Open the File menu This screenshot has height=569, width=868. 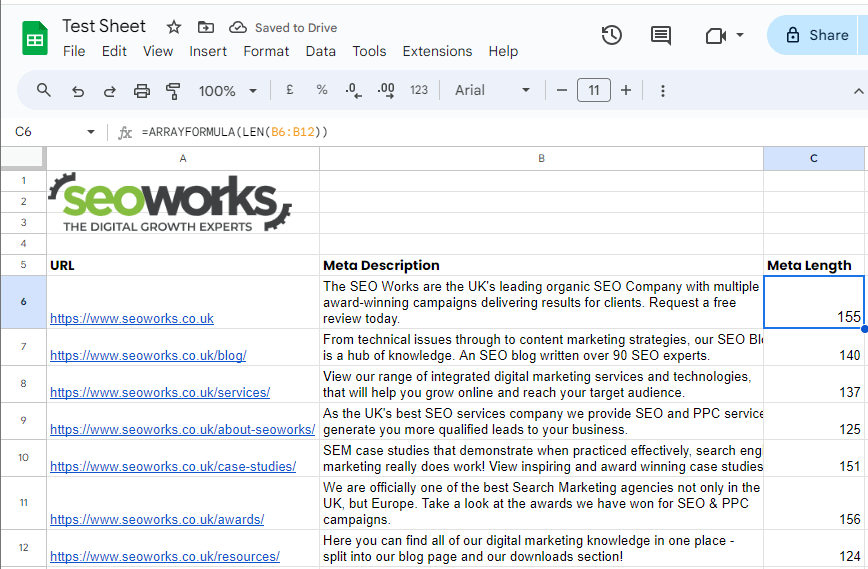[x=74, y=51]
